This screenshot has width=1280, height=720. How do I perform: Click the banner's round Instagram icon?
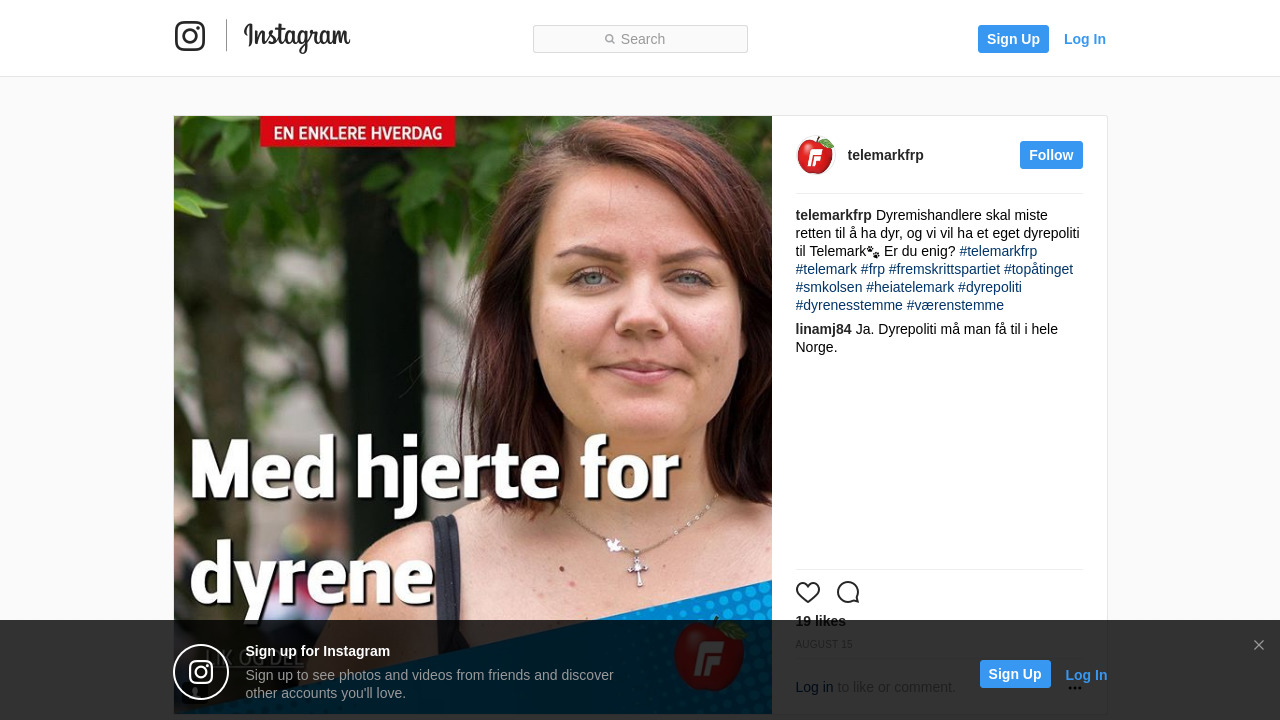tap(201, 672)
